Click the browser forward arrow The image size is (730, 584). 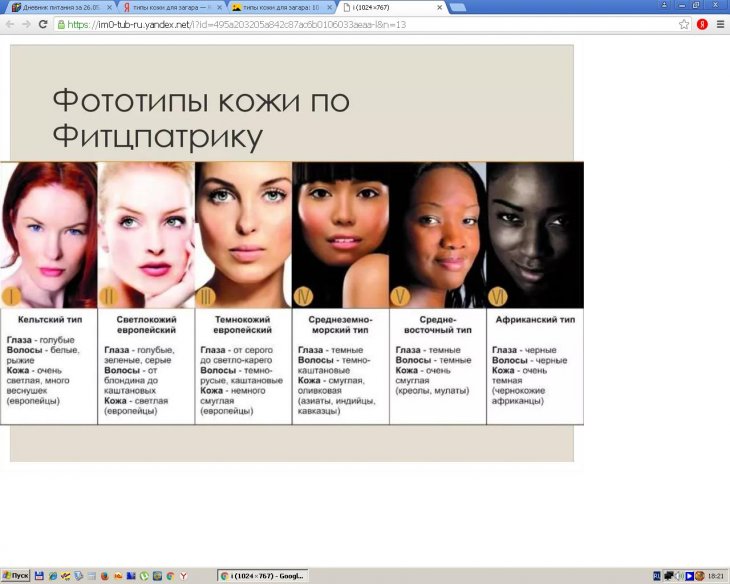[x=26, y=24]
